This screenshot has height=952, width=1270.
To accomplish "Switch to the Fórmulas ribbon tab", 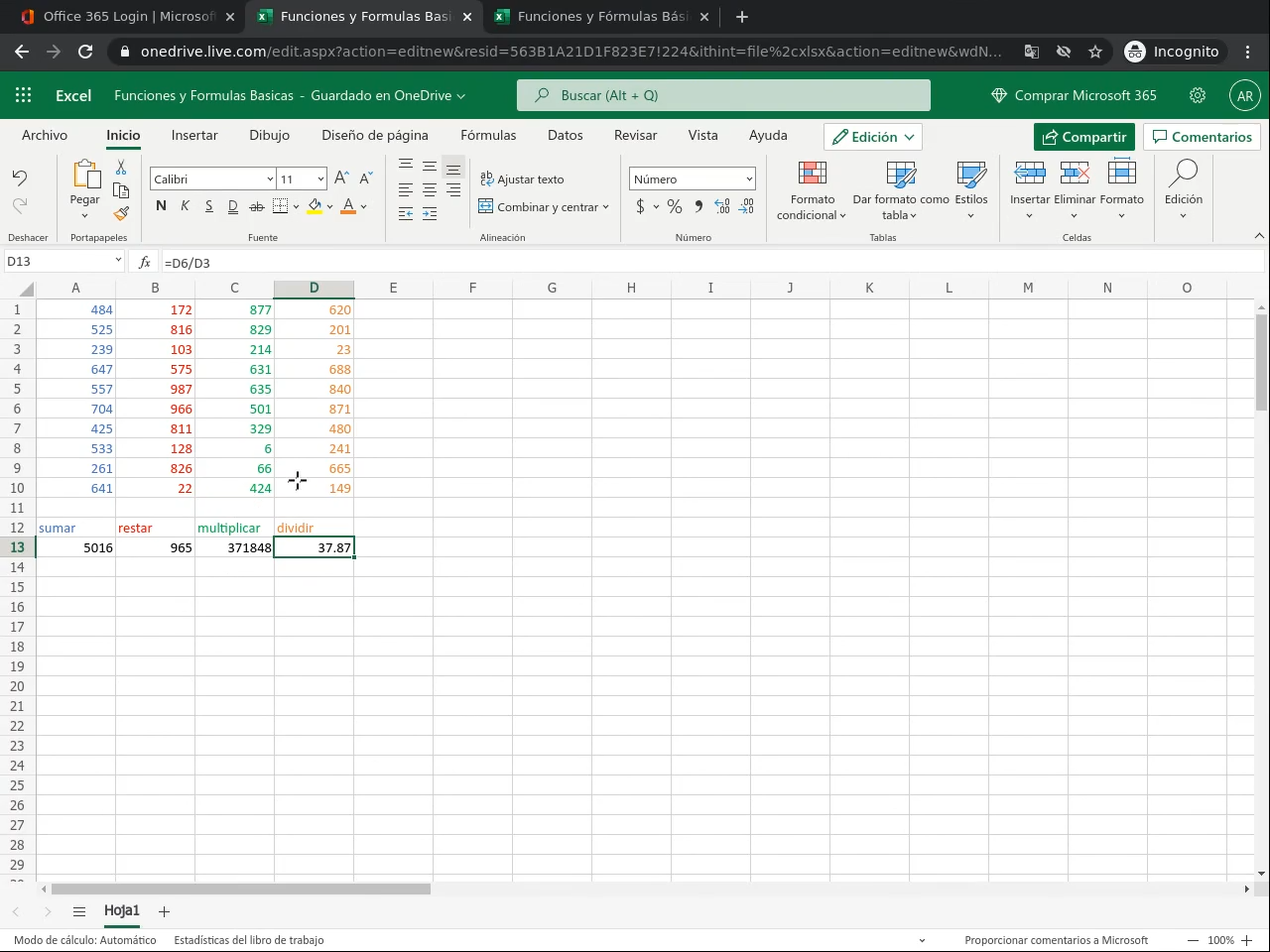I will click(488, 136).
